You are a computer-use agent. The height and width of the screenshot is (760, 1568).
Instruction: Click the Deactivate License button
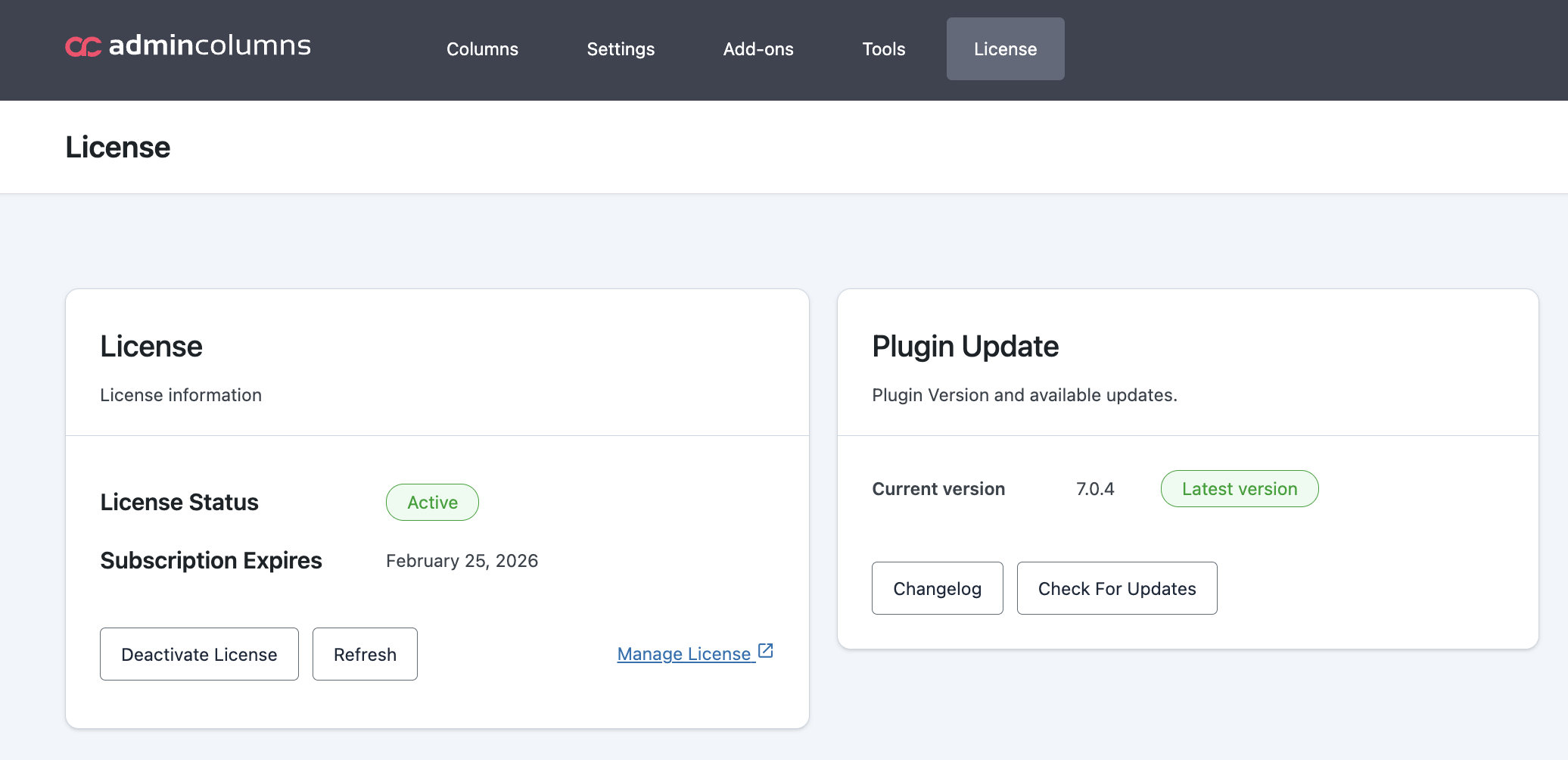(199, 654)
